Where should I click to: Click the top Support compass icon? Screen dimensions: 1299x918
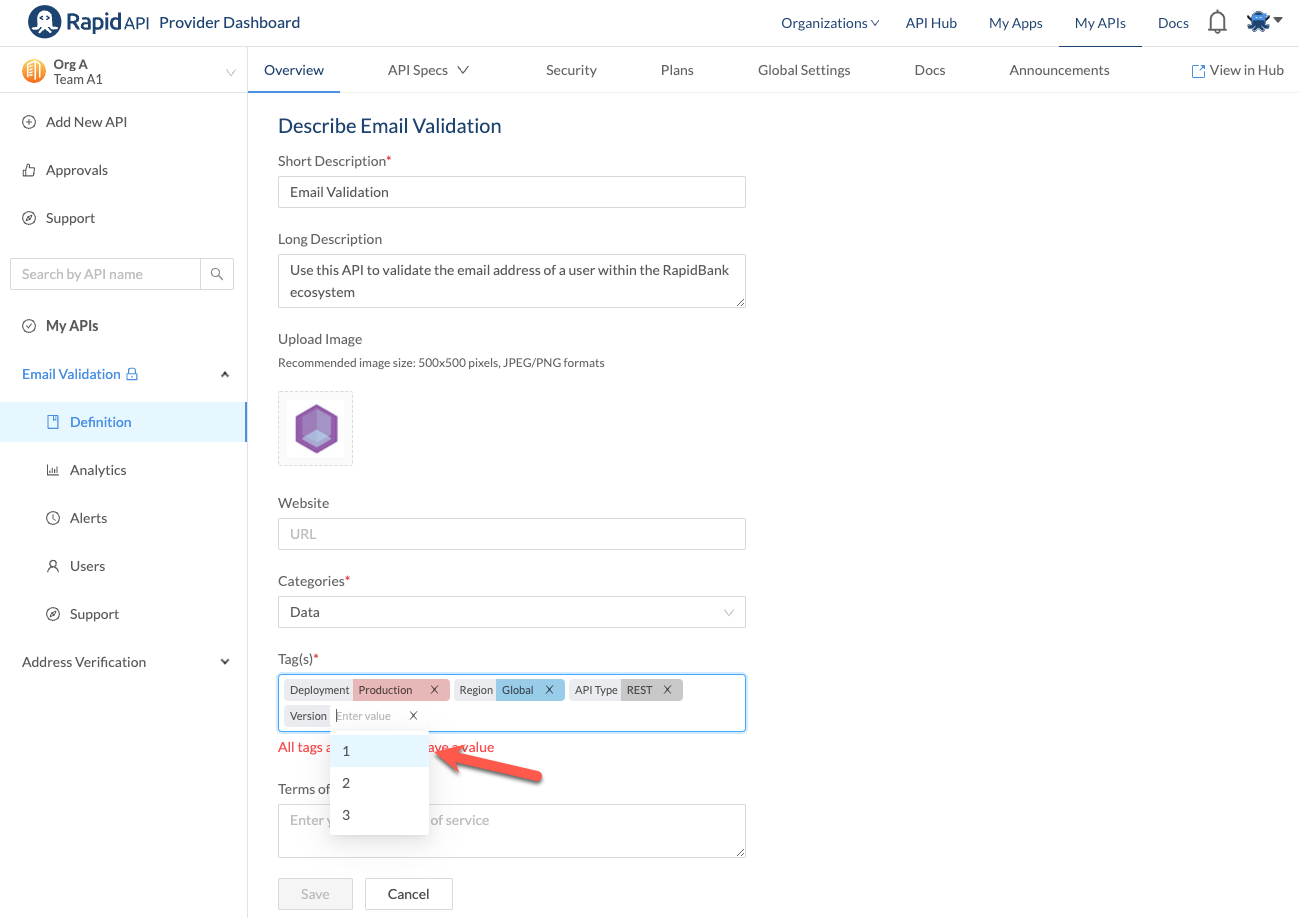[29, 218]
